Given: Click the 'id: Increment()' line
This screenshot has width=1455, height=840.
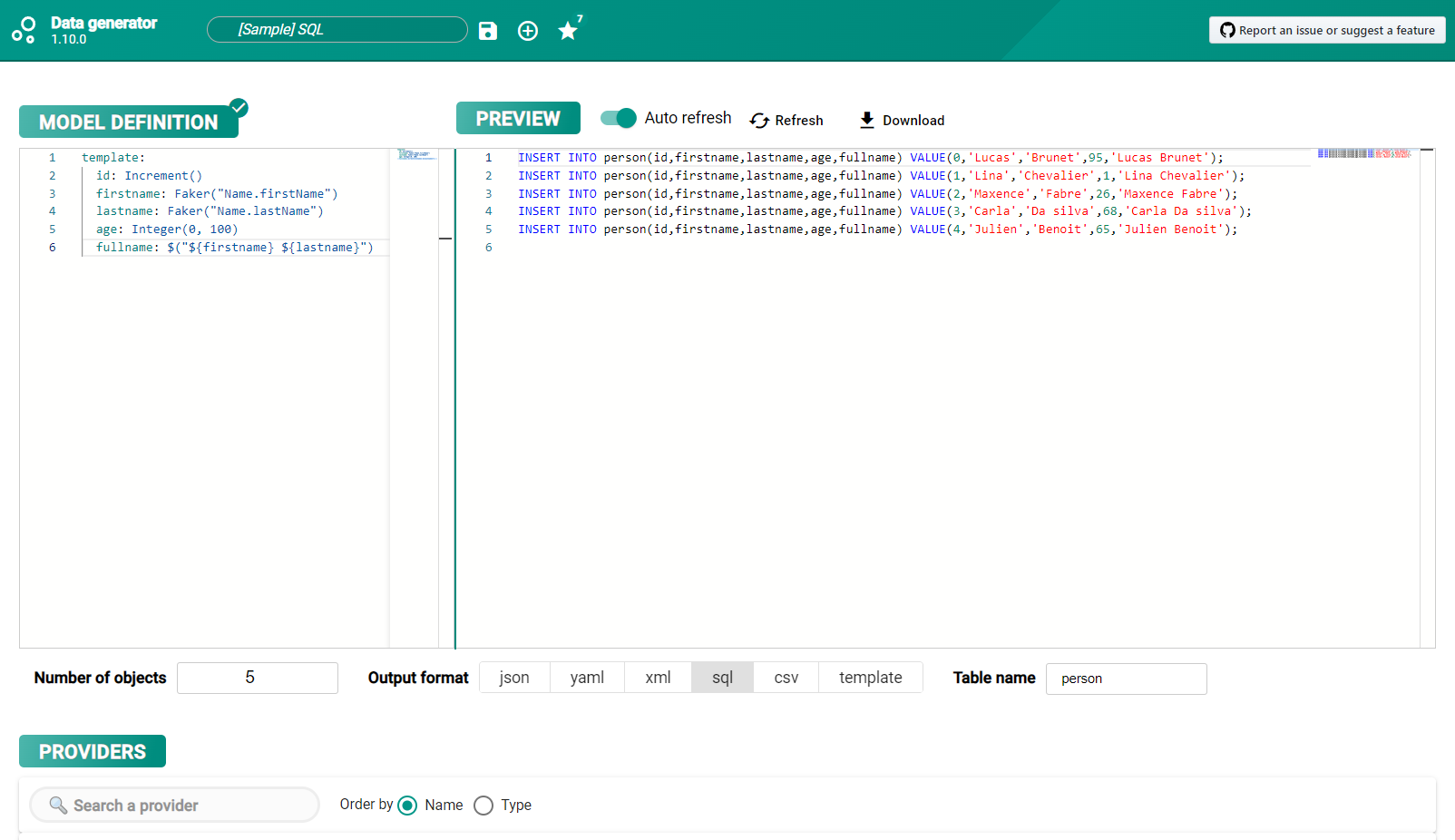Looking at the screenshot, I should (x=149, y=176).
